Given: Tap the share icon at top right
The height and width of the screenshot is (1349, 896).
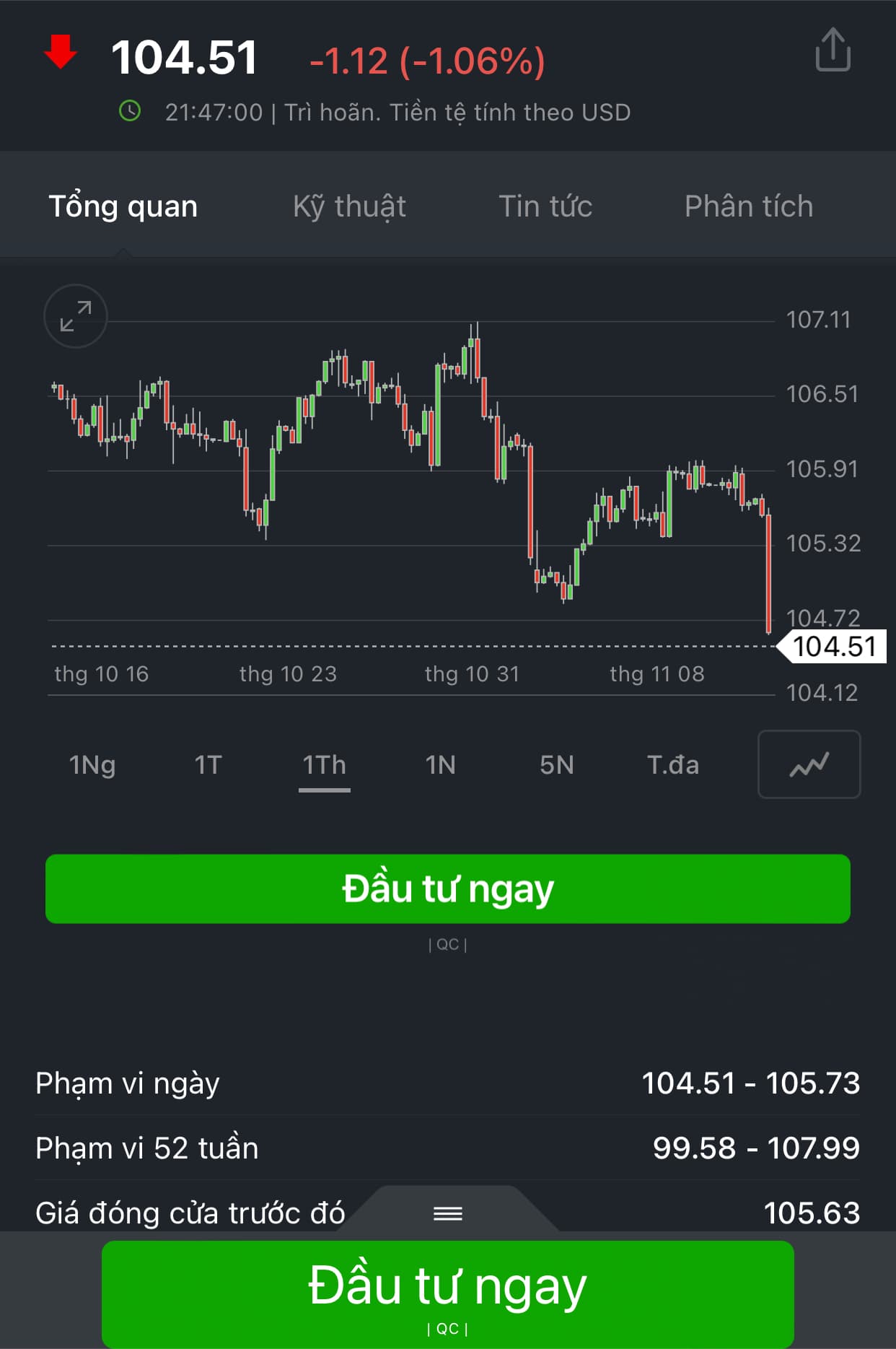Looking at the screenshot, I should [833, 50].
